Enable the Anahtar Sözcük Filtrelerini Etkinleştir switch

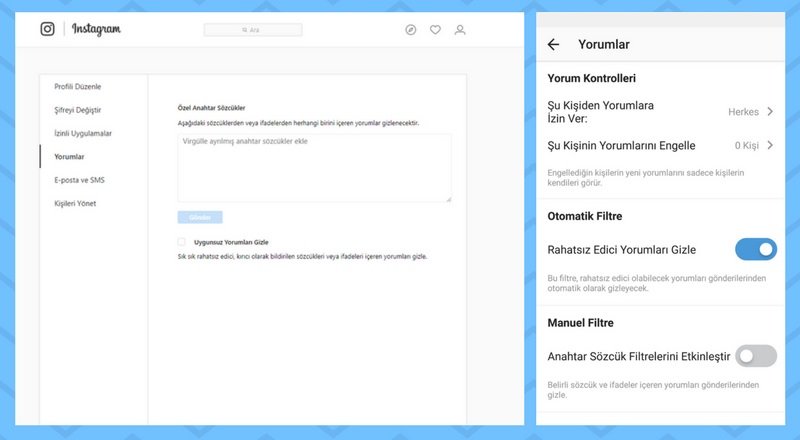click(x=755, y=355)
